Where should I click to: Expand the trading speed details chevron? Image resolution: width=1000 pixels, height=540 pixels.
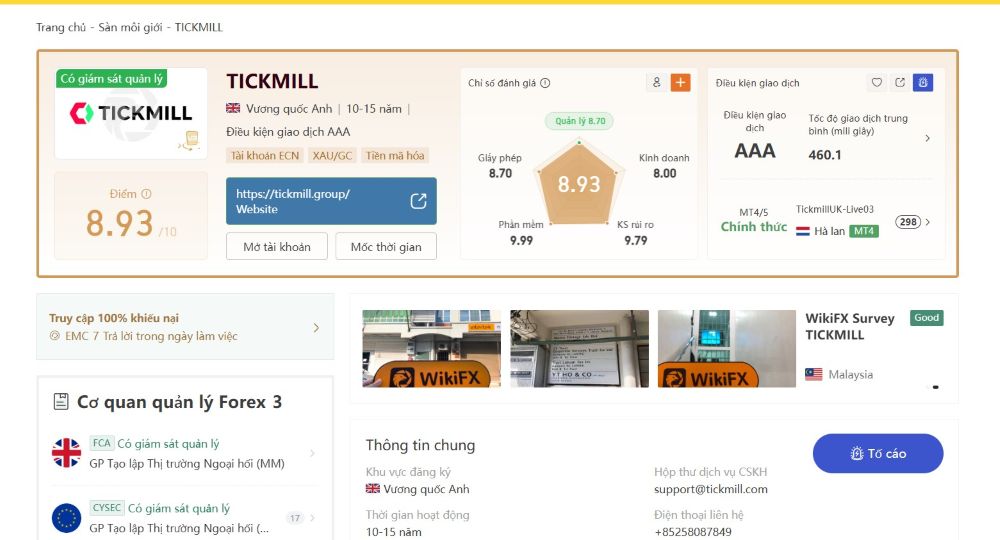(927, 138)
